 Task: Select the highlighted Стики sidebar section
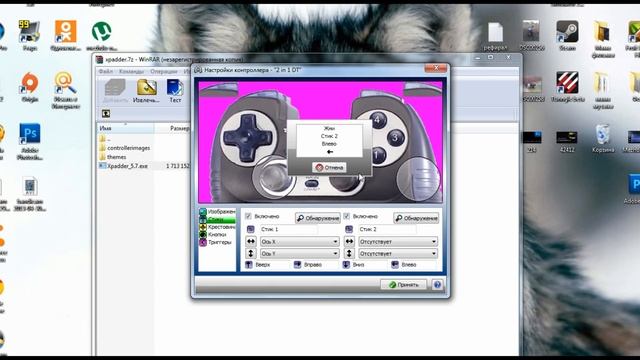tap(217, 219)
